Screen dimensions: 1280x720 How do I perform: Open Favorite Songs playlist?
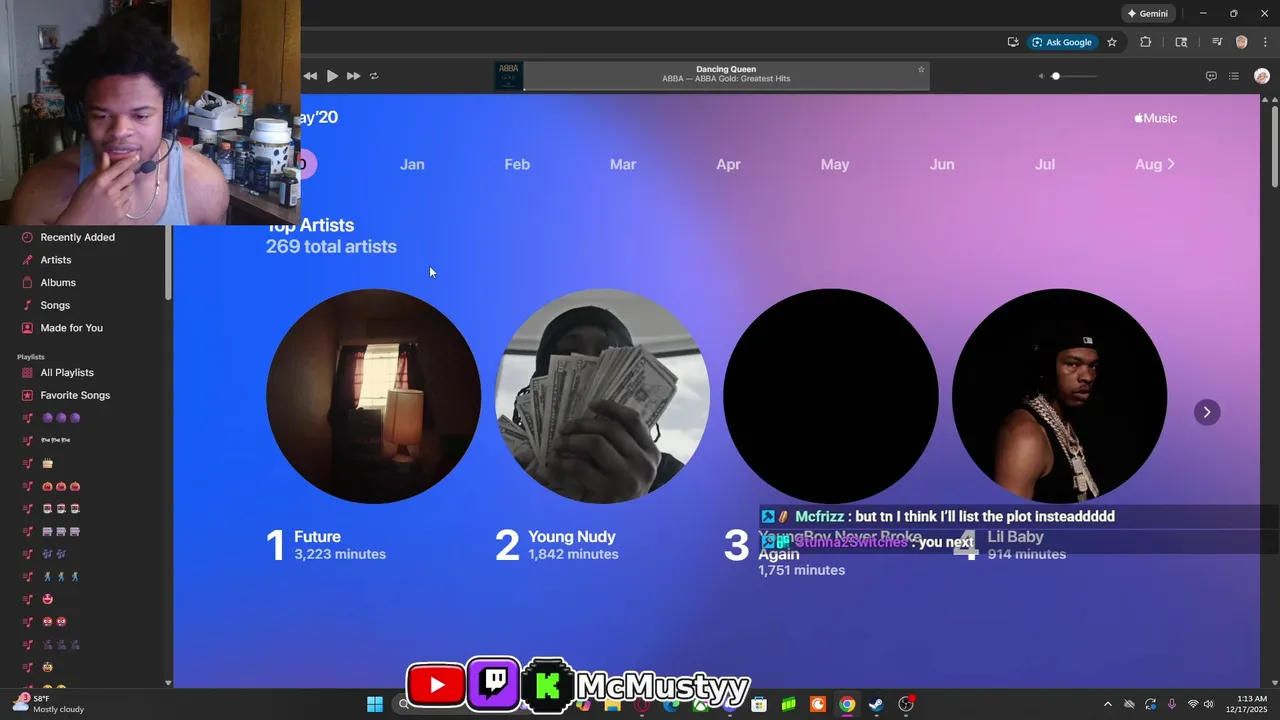pos(75,395)
